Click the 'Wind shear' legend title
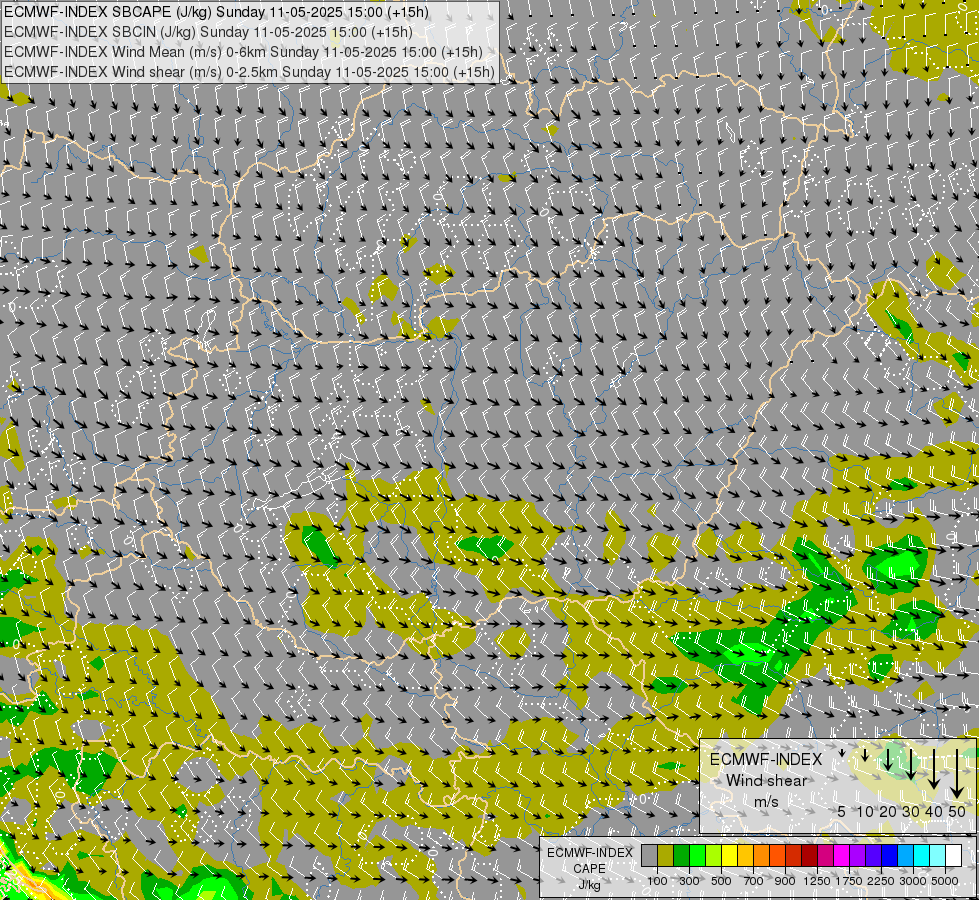The width and height of the screenshot is (979, 900). [x=766, y=780]
